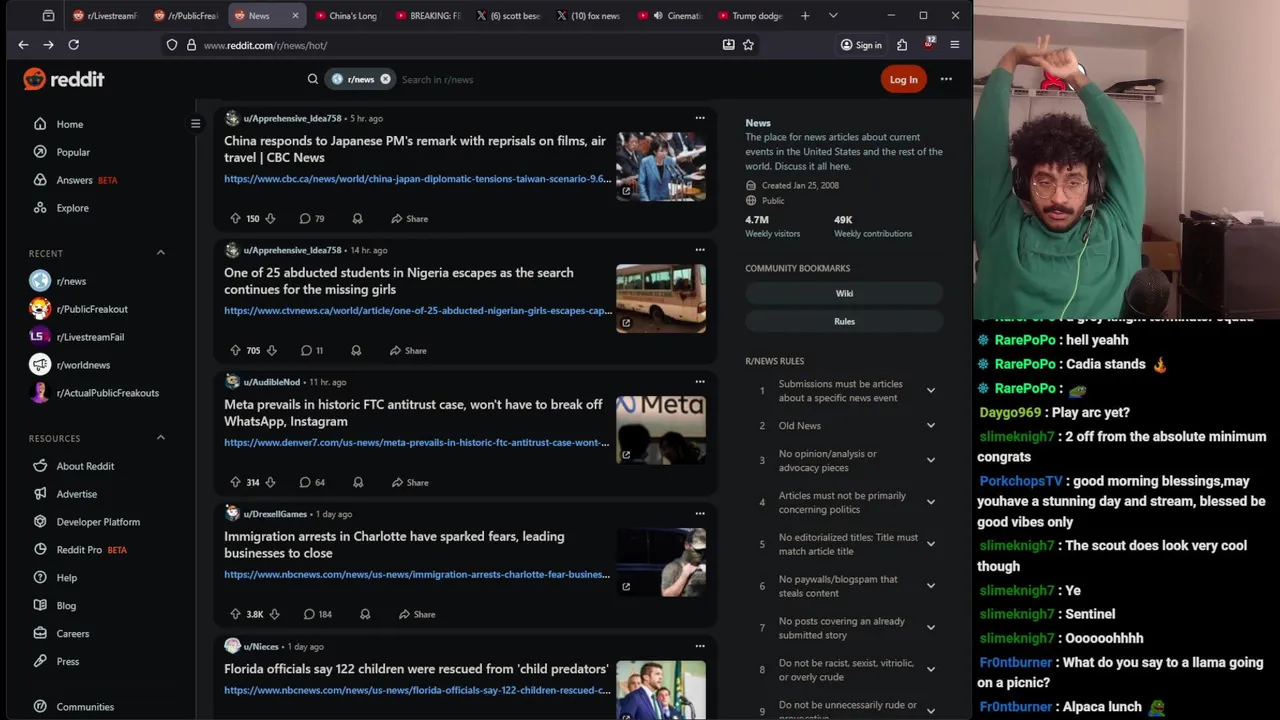Image resolution: width=1280 pixels, height=720 pixels.
Task: Remove the r/news search filter chip
Action: coord(385,79)
